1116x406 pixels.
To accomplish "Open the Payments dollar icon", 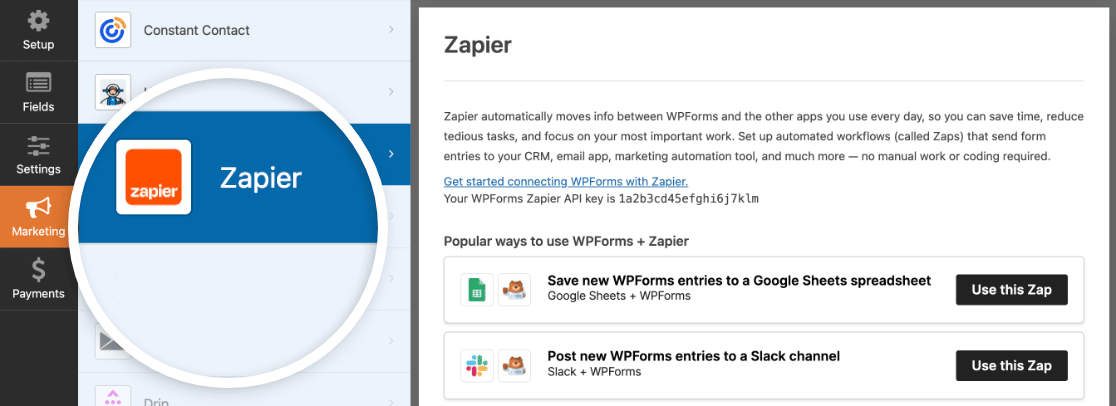I will point(38,271).
